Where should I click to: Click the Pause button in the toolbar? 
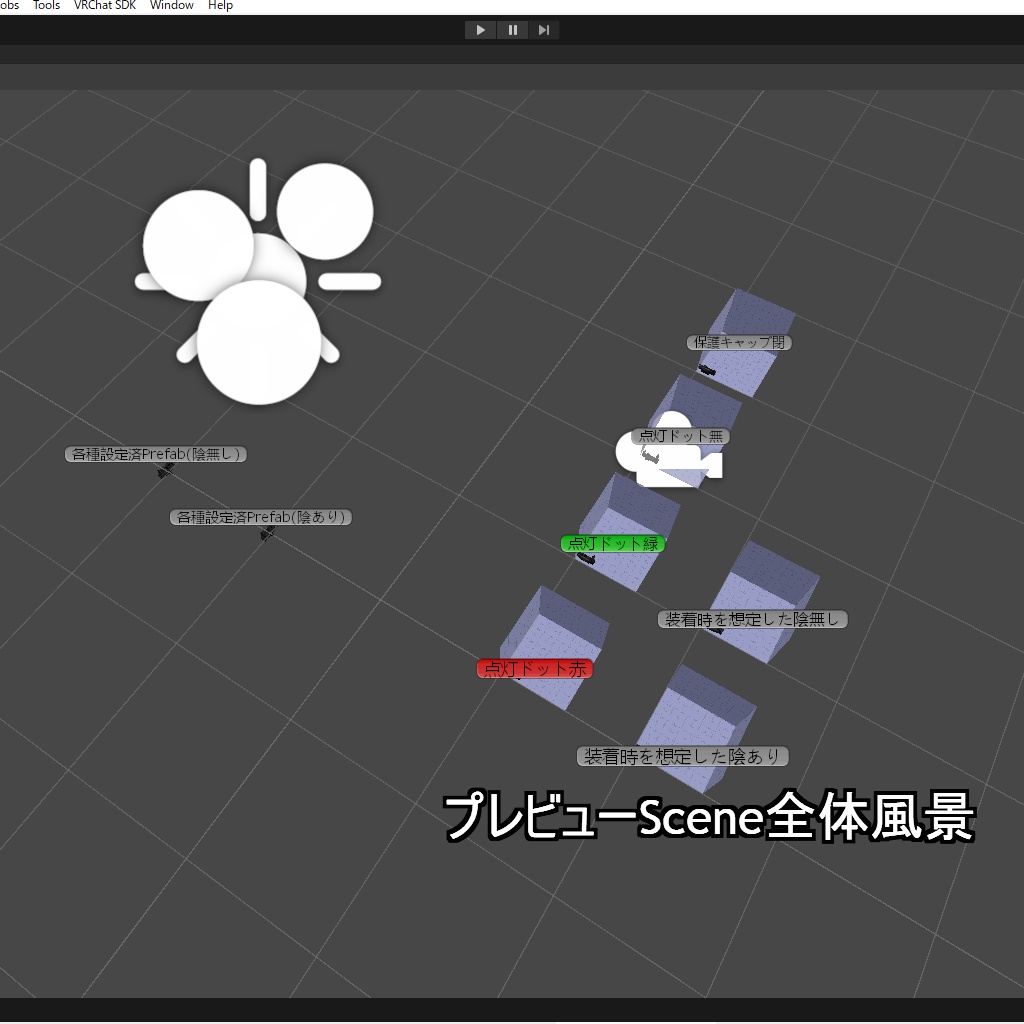[513, 30]
